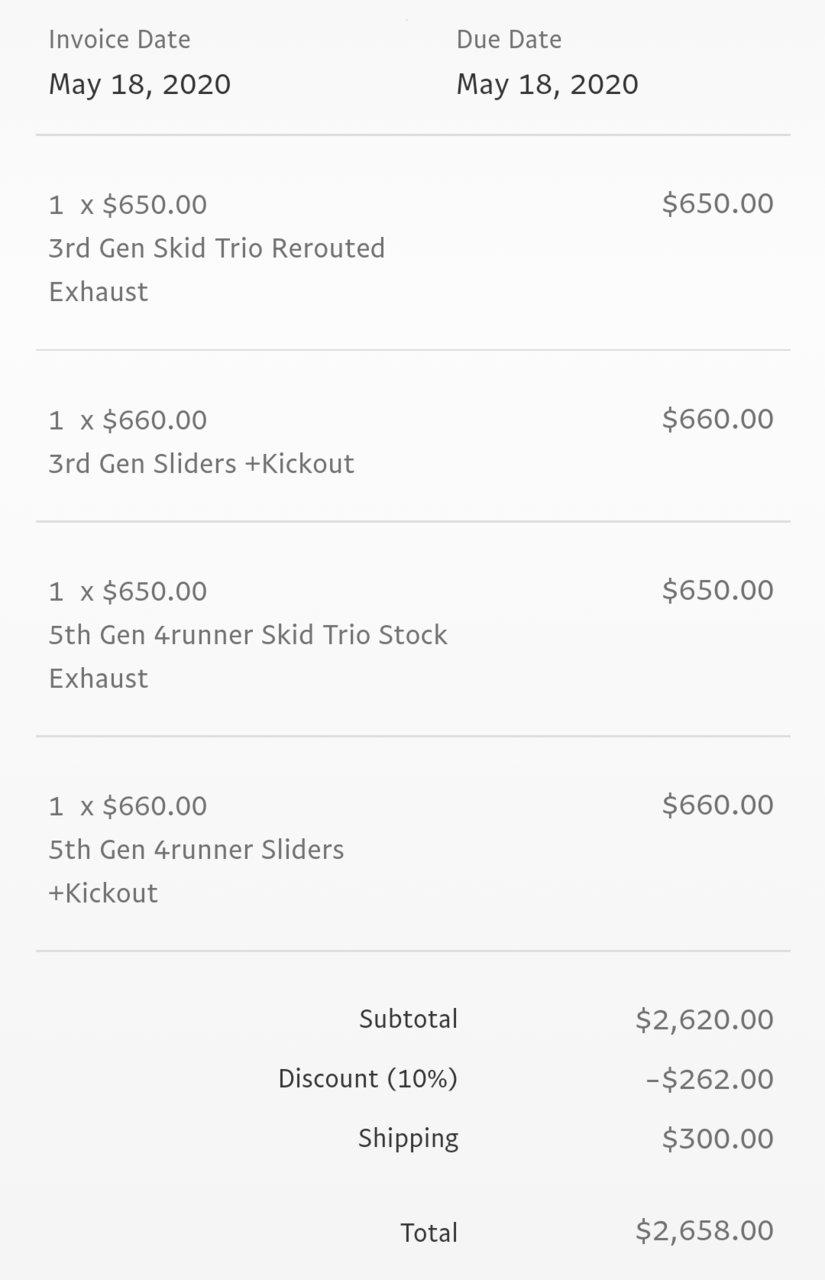Select the Due Date label
This screenshot has width=825, height=1280.
coord(509,40)
